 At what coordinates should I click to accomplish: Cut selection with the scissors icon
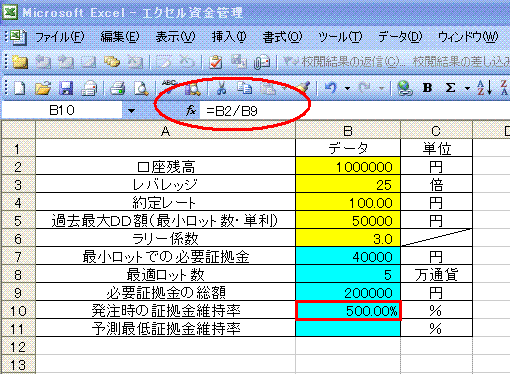tap(221, 88)
